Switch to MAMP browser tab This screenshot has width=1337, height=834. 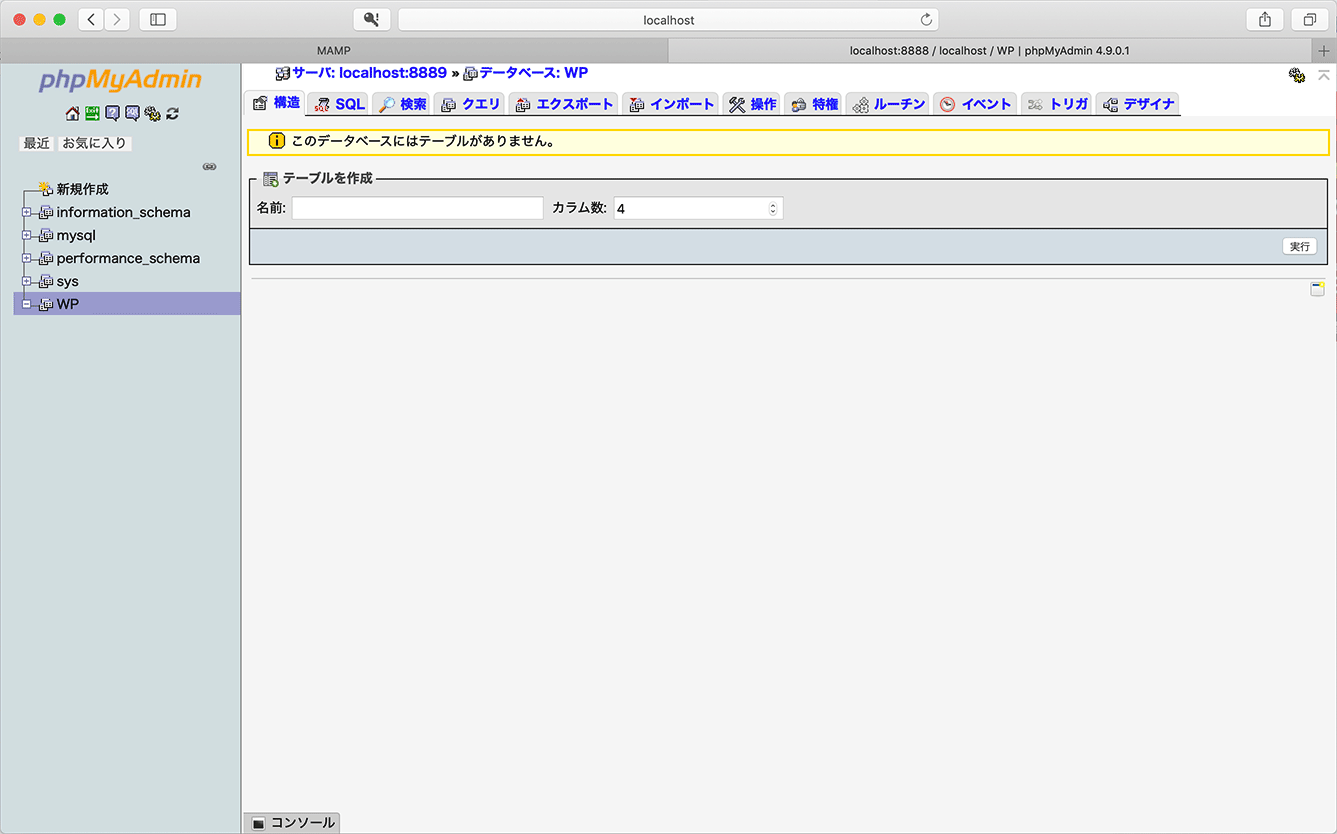pyautogui.click(x=334, y=50)
